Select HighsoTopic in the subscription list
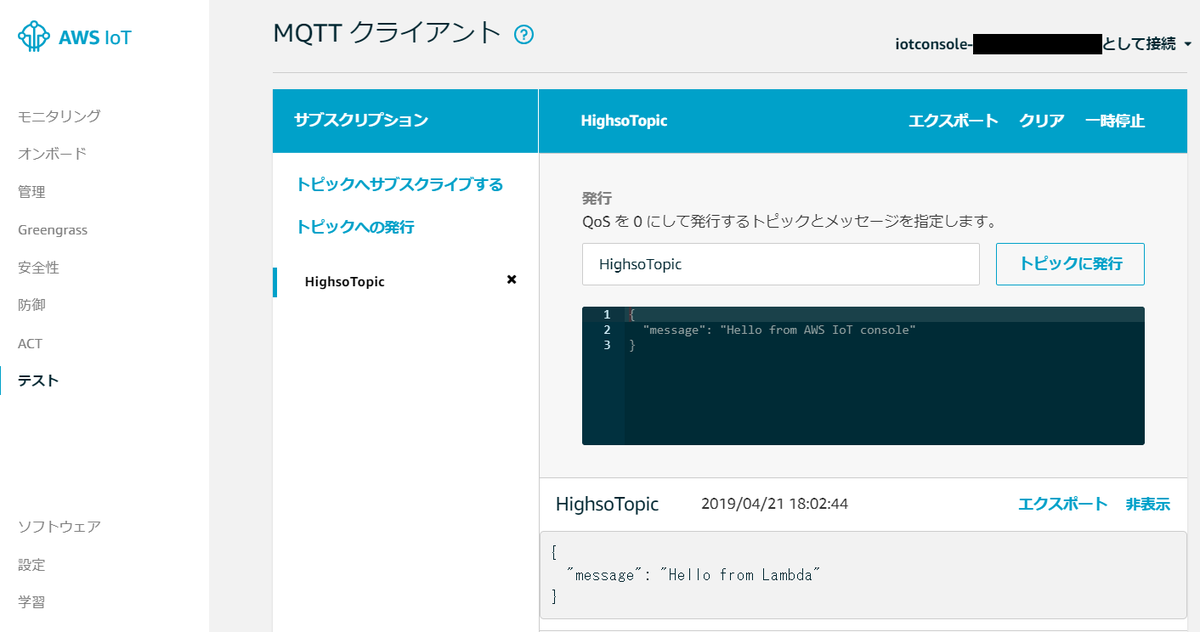 click(x=345, y=282)
